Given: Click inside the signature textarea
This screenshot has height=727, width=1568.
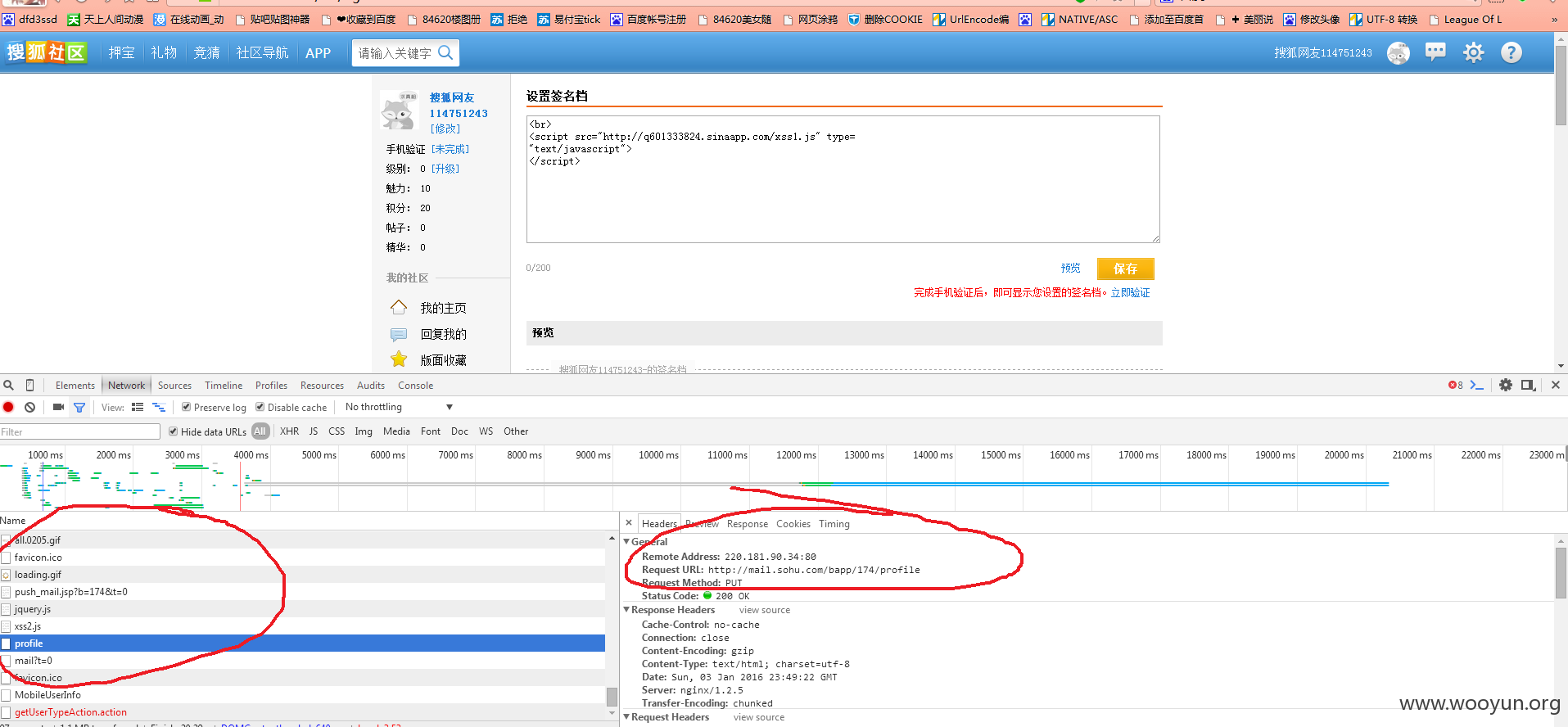Looking at the screenshot, I should (843, 179).
